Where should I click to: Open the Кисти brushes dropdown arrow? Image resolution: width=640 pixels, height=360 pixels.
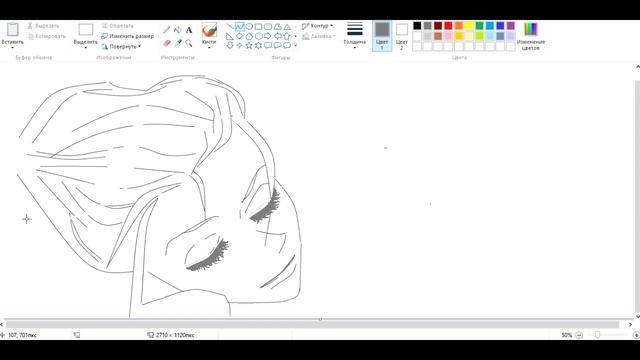click(209, 48)
